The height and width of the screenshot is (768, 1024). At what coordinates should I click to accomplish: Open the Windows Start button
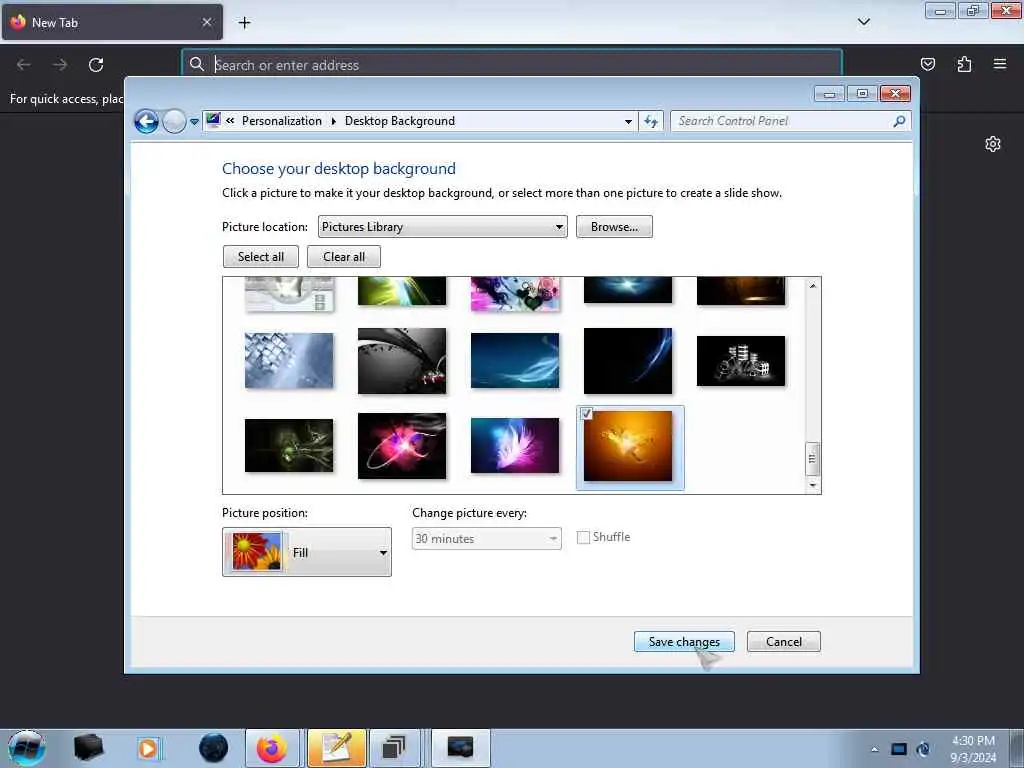click(x=26, y=748)
